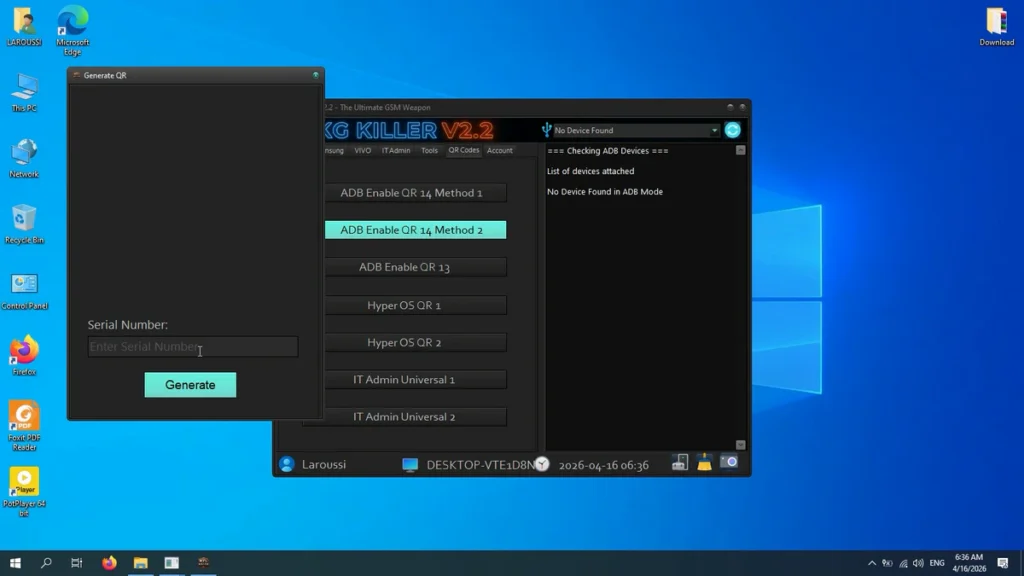
Task: Click the log panel scroll-down arrow
Action: [x=740, y=445]
